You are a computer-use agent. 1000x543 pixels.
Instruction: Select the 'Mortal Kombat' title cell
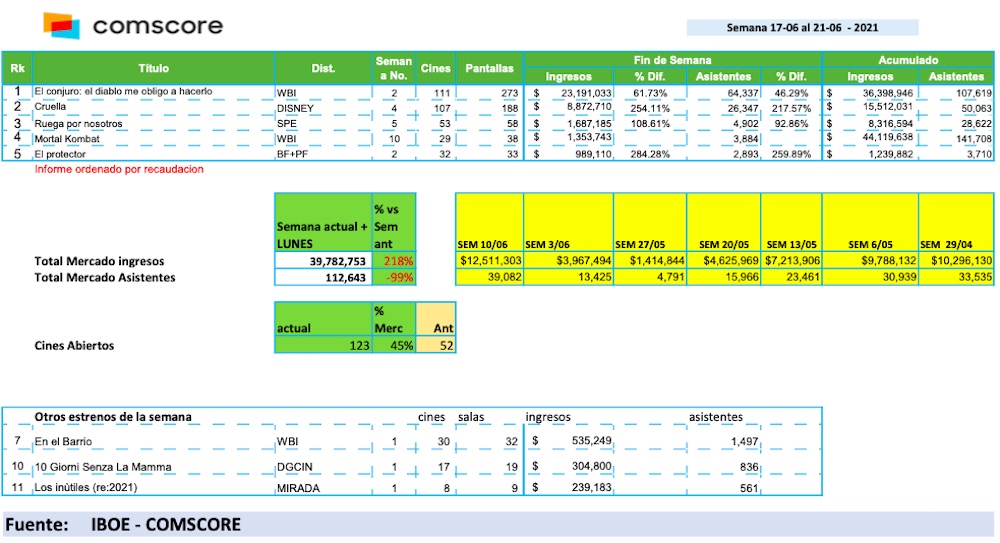(x=67, y=138)
